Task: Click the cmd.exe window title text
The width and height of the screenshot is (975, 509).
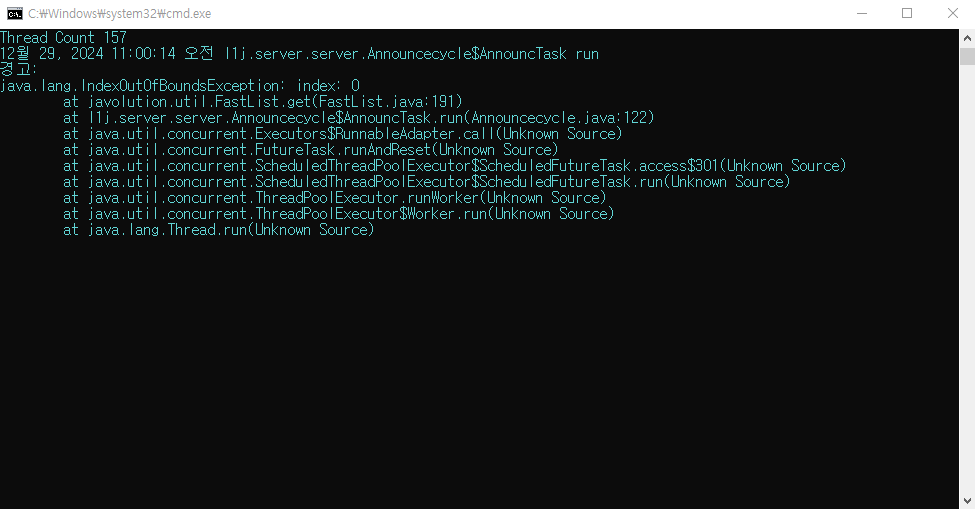Action: pyautogui.click(x=119, y=14)
